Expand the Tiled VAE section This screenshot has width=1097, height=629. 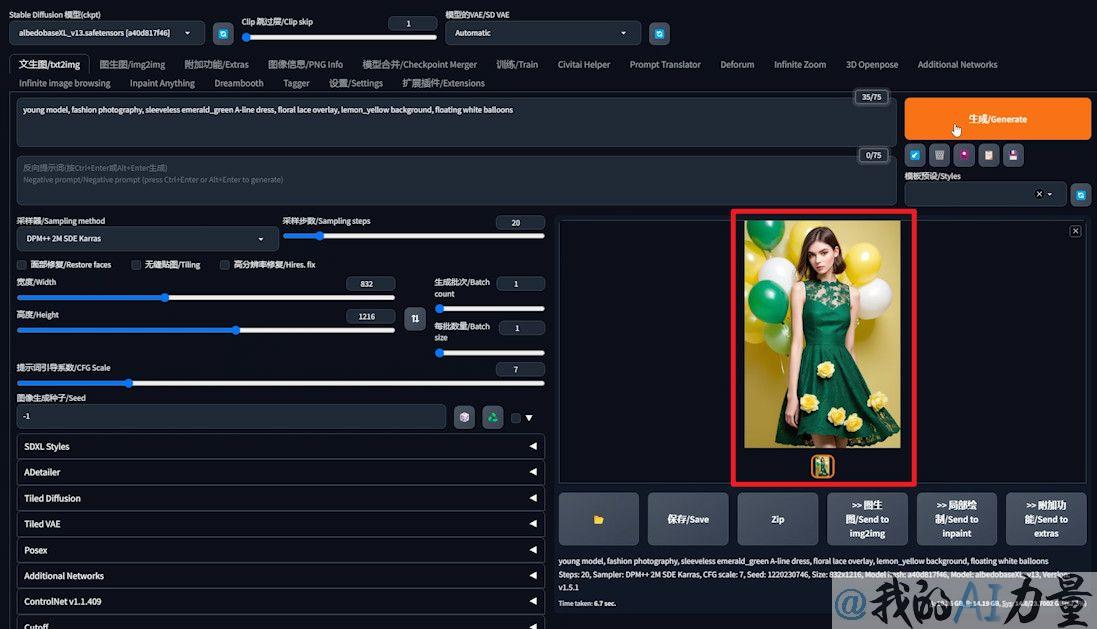pyautogui.click(x=281, y=524)
